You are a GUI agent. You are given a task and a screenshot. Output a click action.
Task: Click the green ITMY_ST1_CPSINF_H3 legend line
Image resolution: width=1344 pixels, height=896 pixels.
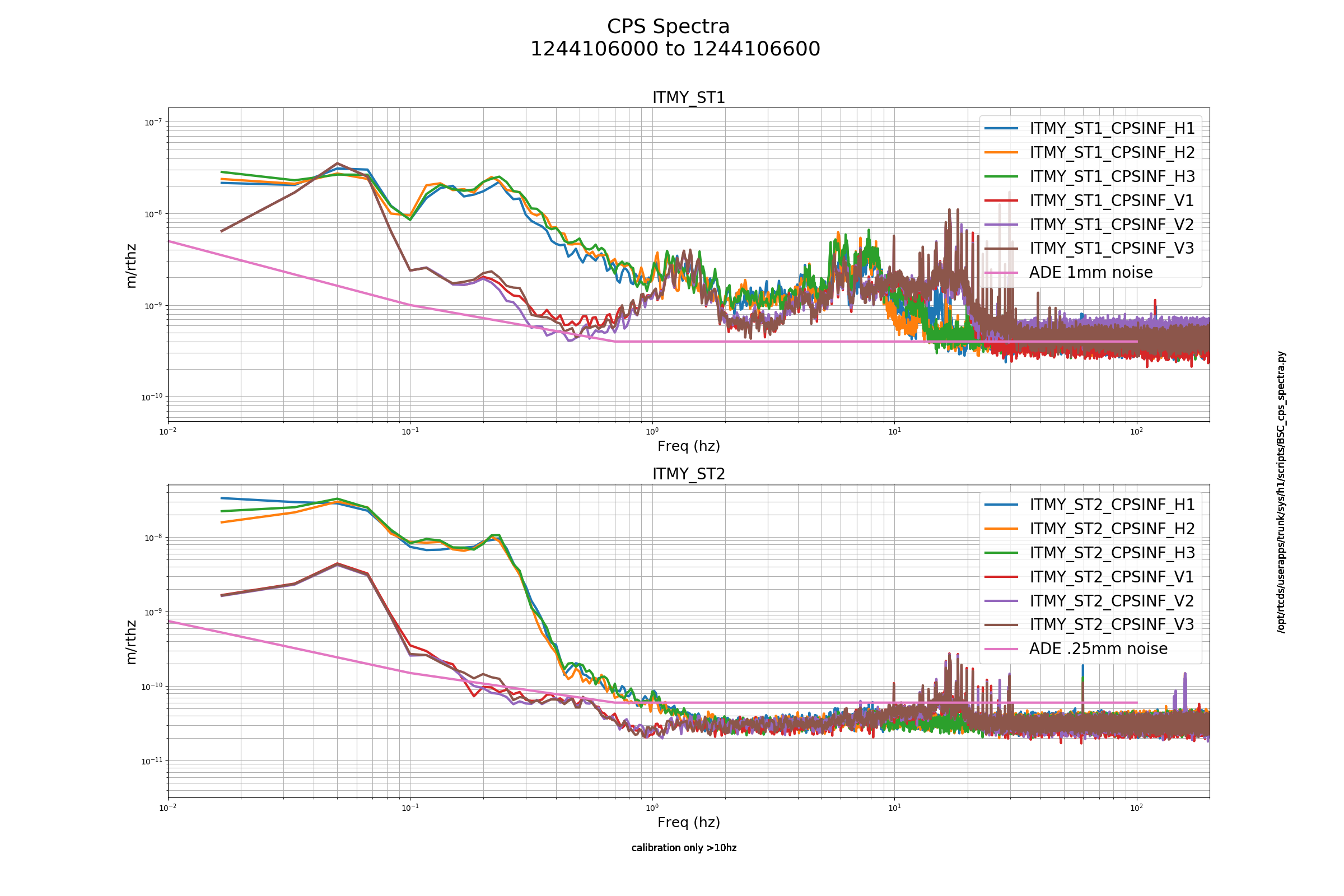tap(1001, 176)
